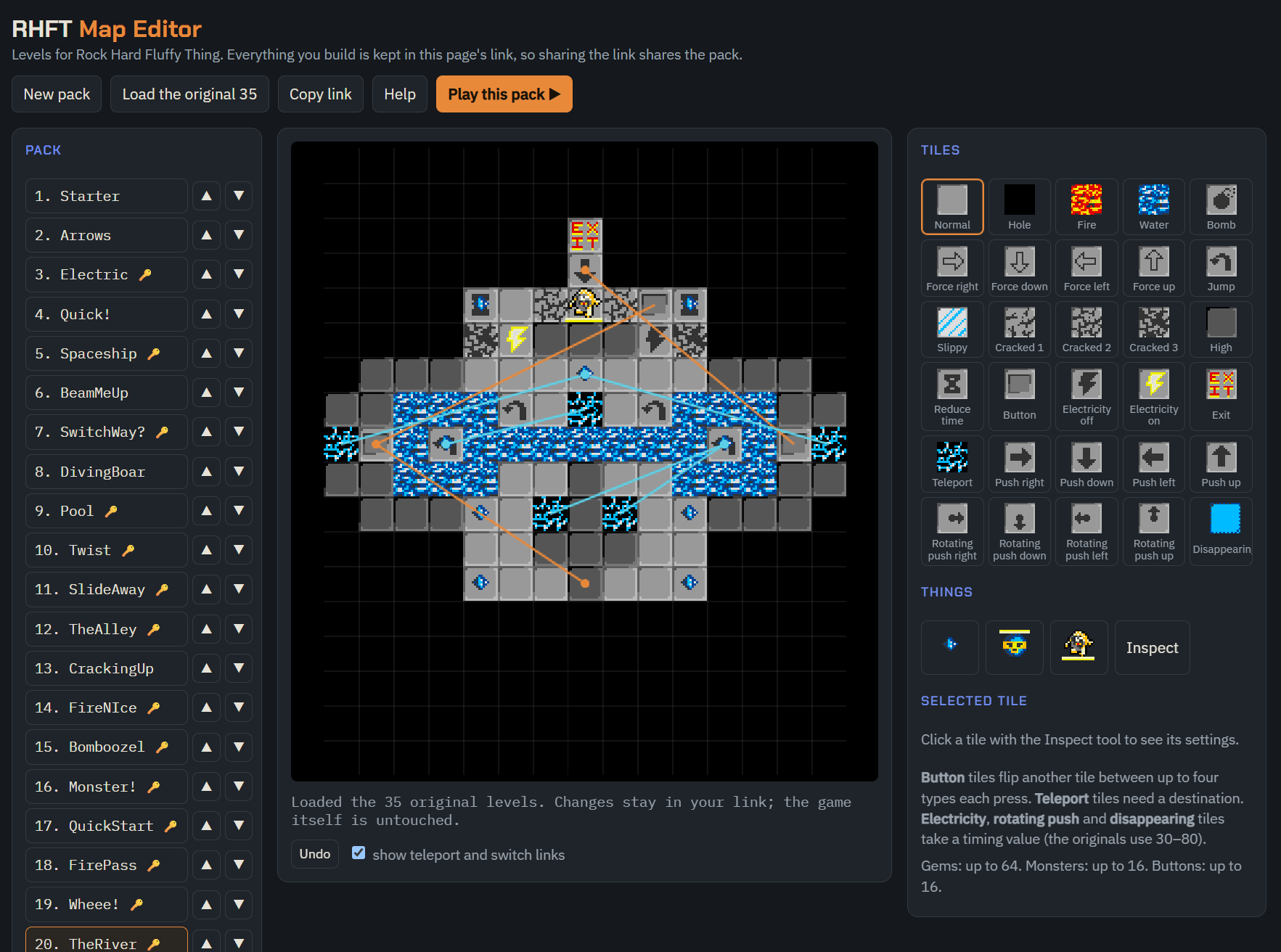1281x952 pixels.
Task: Pick the Reduce time tile
Action: 952,397
